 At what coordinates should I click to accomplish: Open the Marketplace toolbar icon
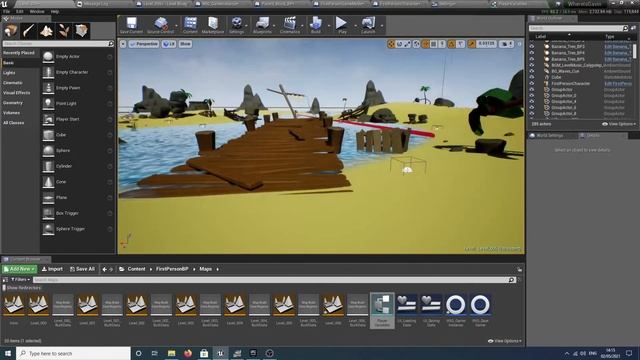pyautogui.click(x=213, y=23)
